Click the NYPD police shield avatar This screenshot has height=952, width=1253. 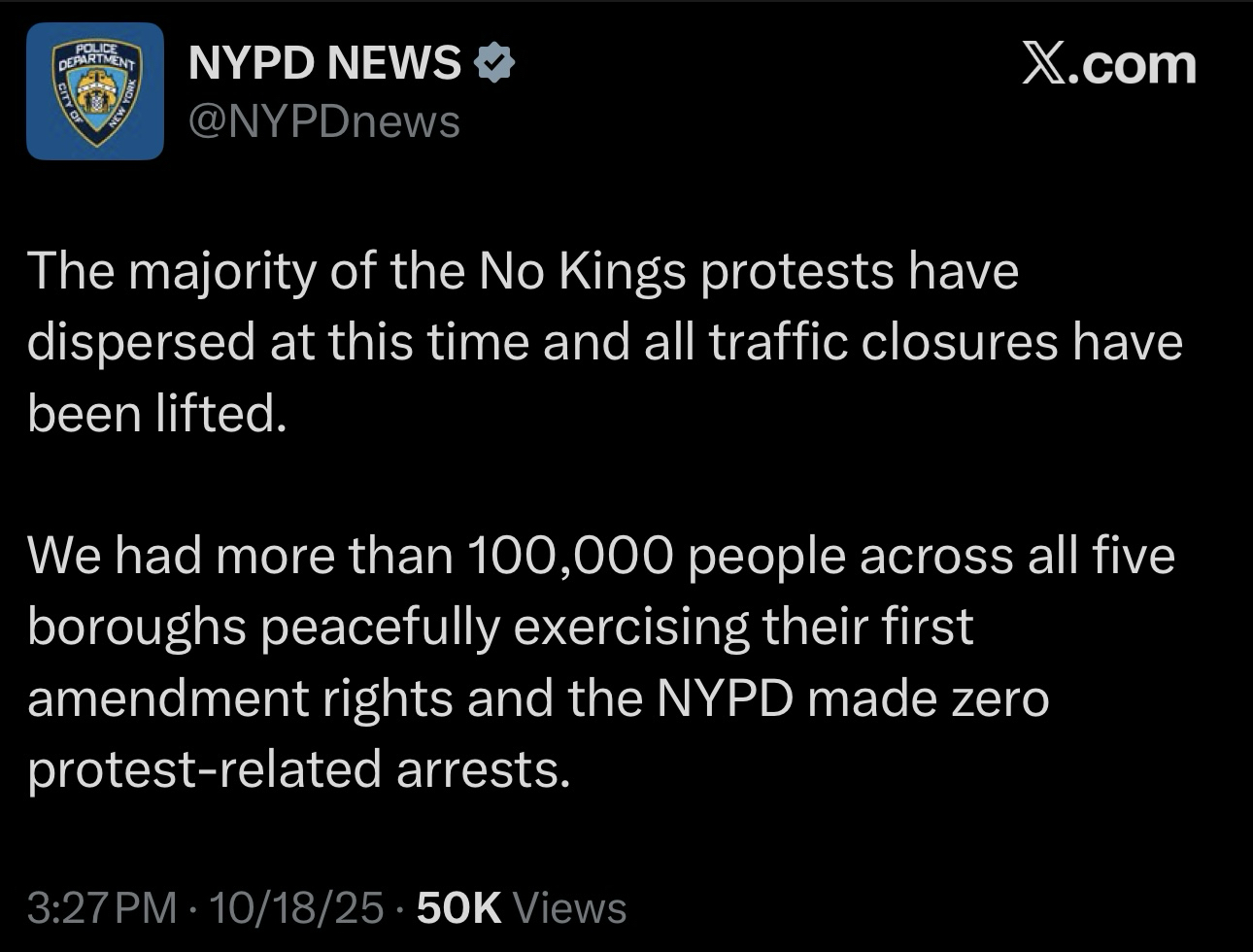click(x=95, y=91)
